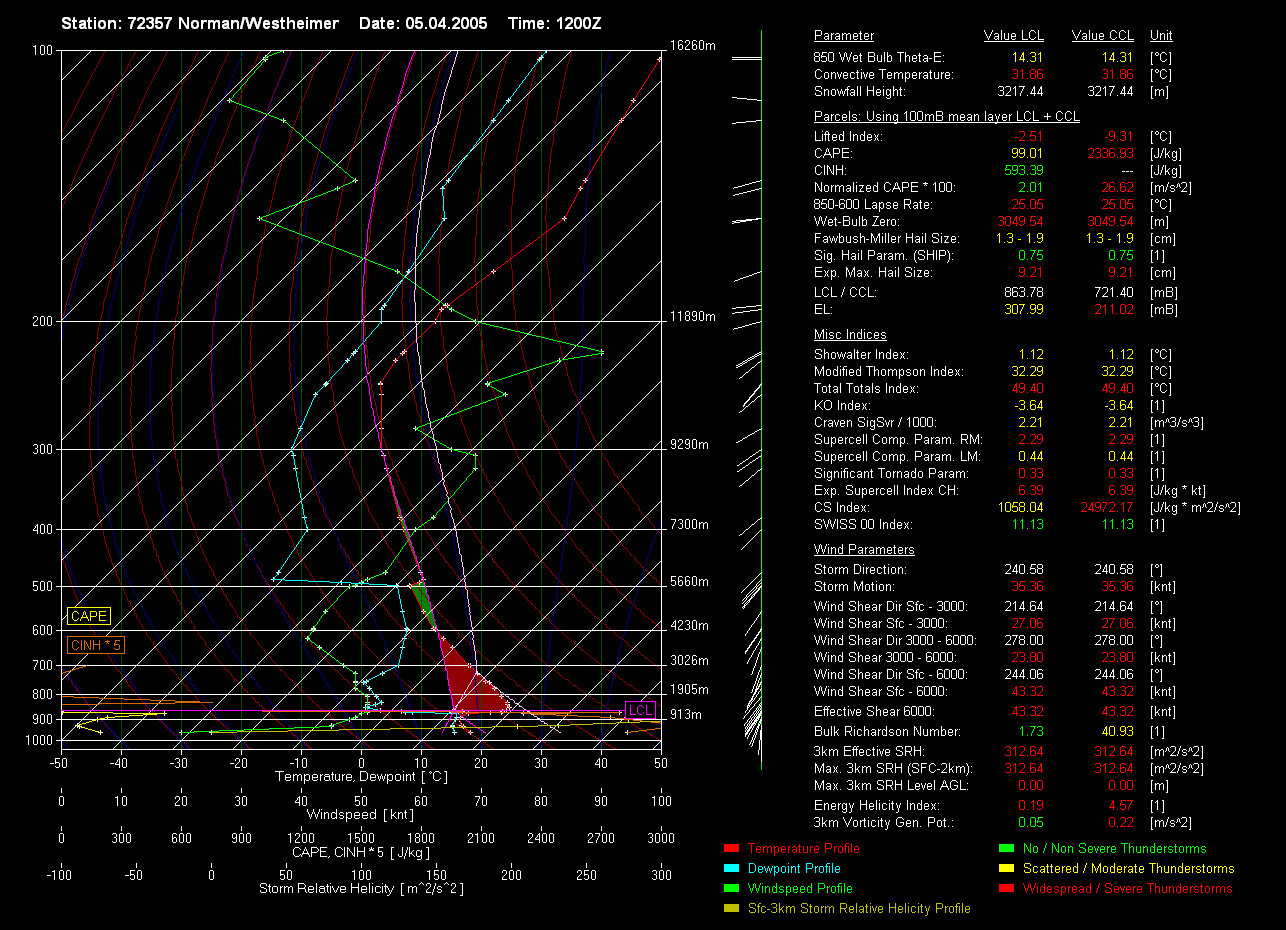Viewport: 1286px width, 930px height.
Task: Click the green No / Non Severe Thunderstorms swatch
Action: [1004, 849]
